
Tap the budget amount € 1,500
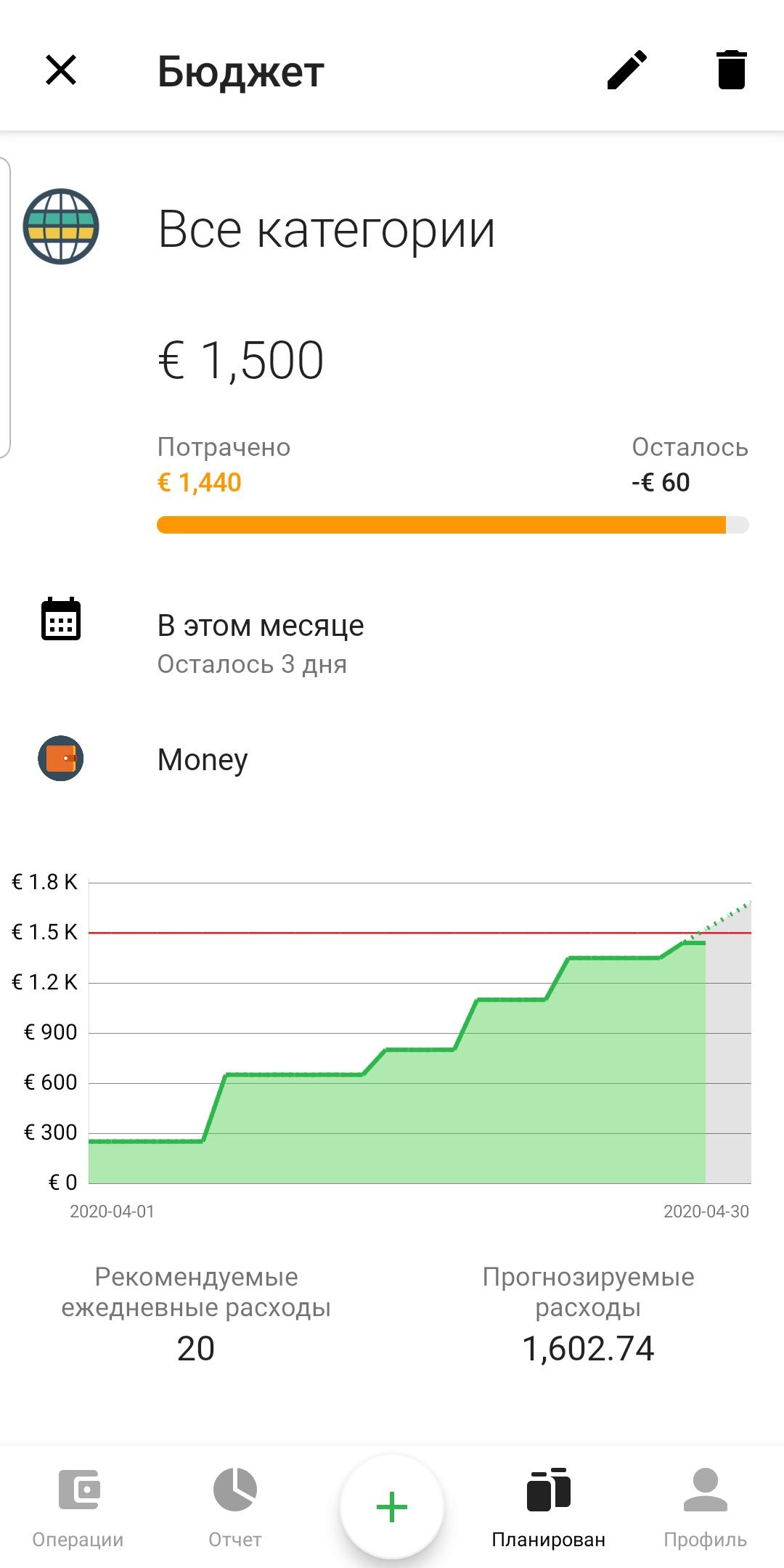click(241, 361)
